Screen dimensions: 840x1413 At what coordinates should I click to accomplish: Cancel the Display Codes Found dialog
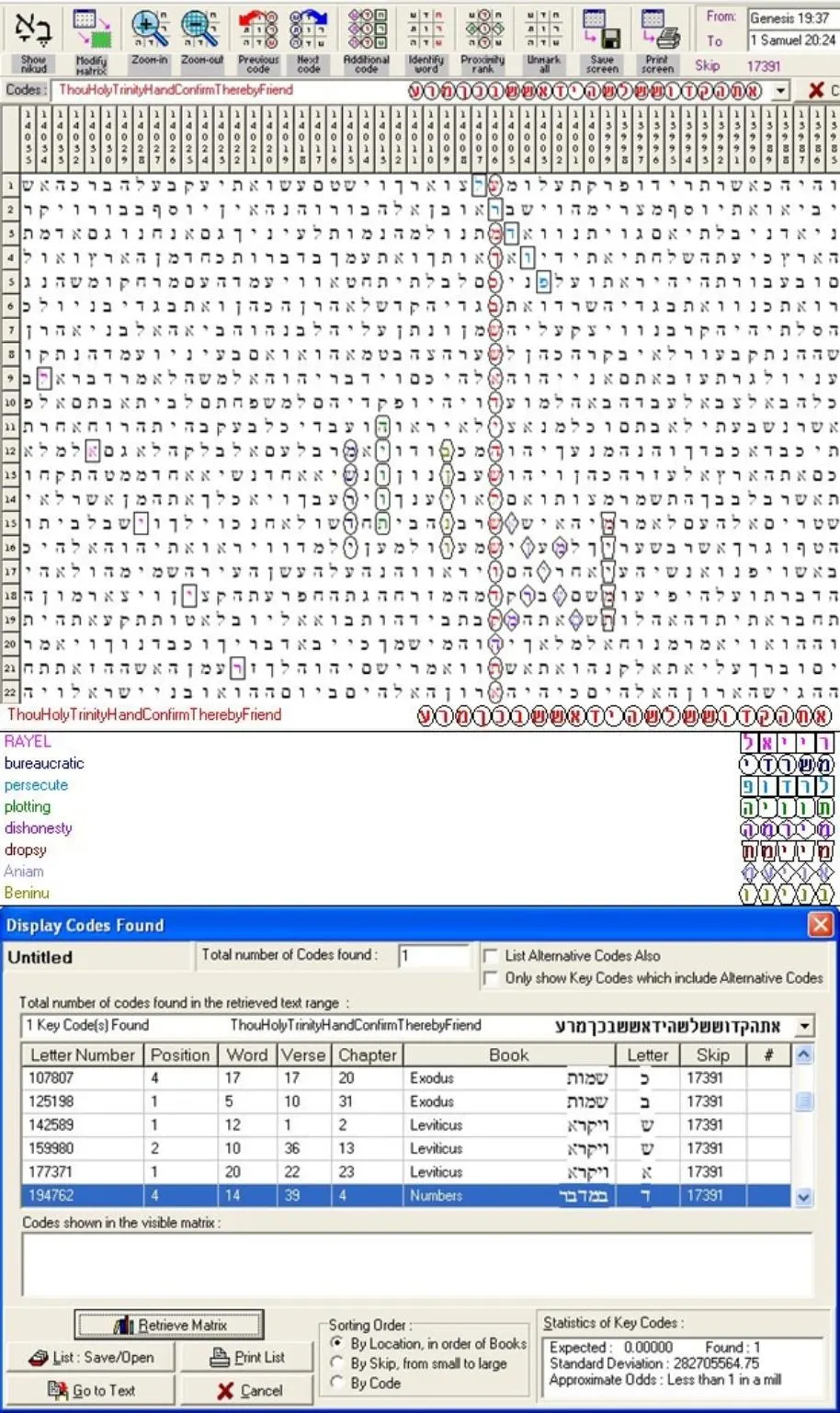246,1390
